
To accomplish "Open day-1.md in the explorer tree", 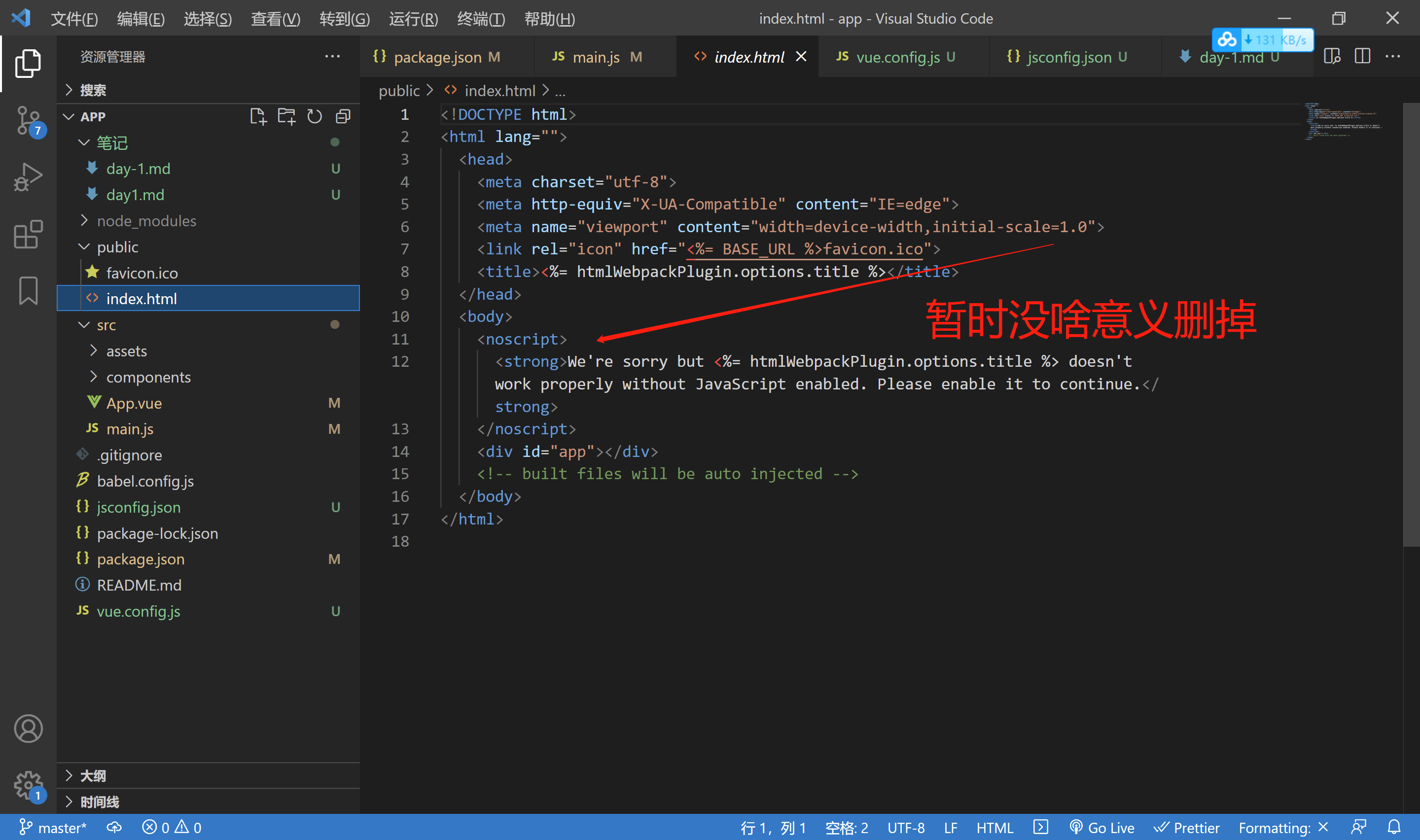I will 208,169.
